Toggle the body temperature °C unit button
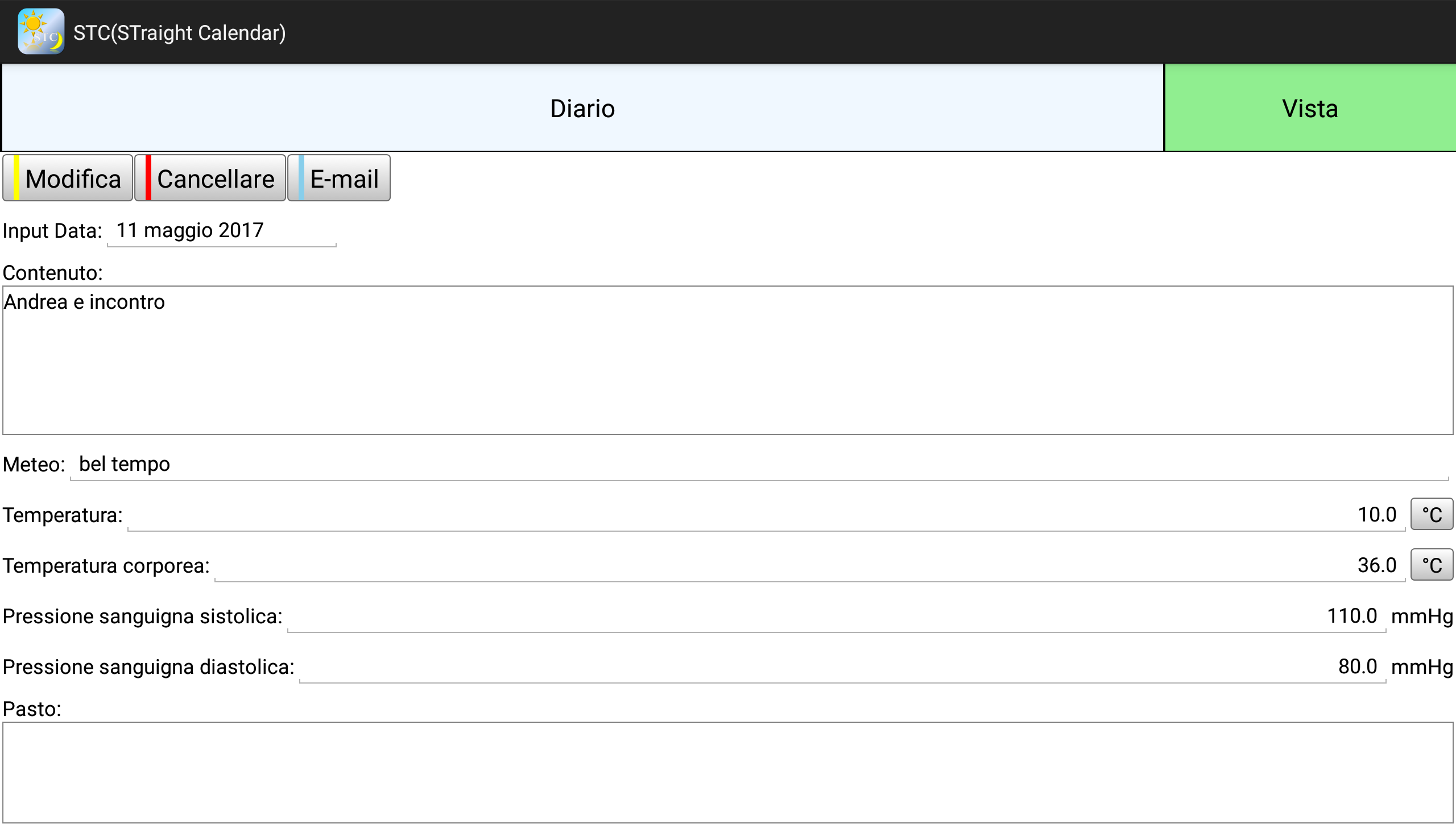This screenshot has height=828, width=1456. point(1431,565)
